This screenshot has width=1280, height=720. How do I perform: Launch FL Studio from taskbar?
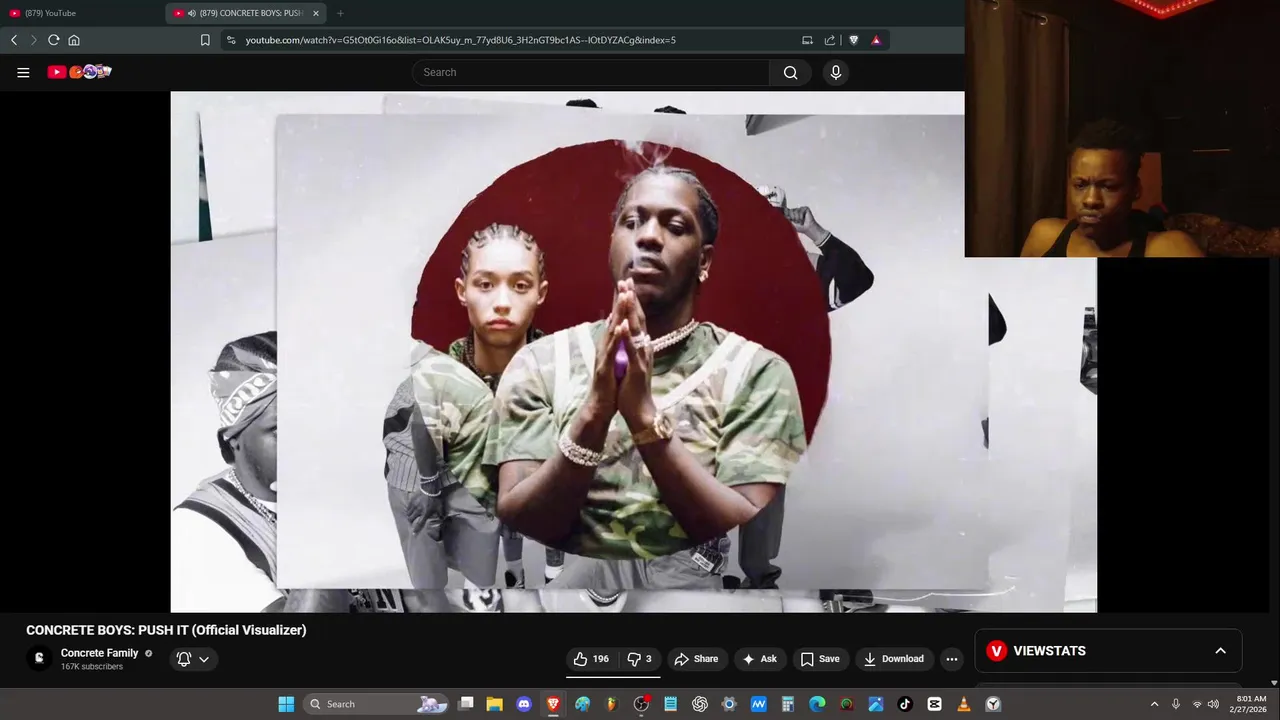[612, 704]
